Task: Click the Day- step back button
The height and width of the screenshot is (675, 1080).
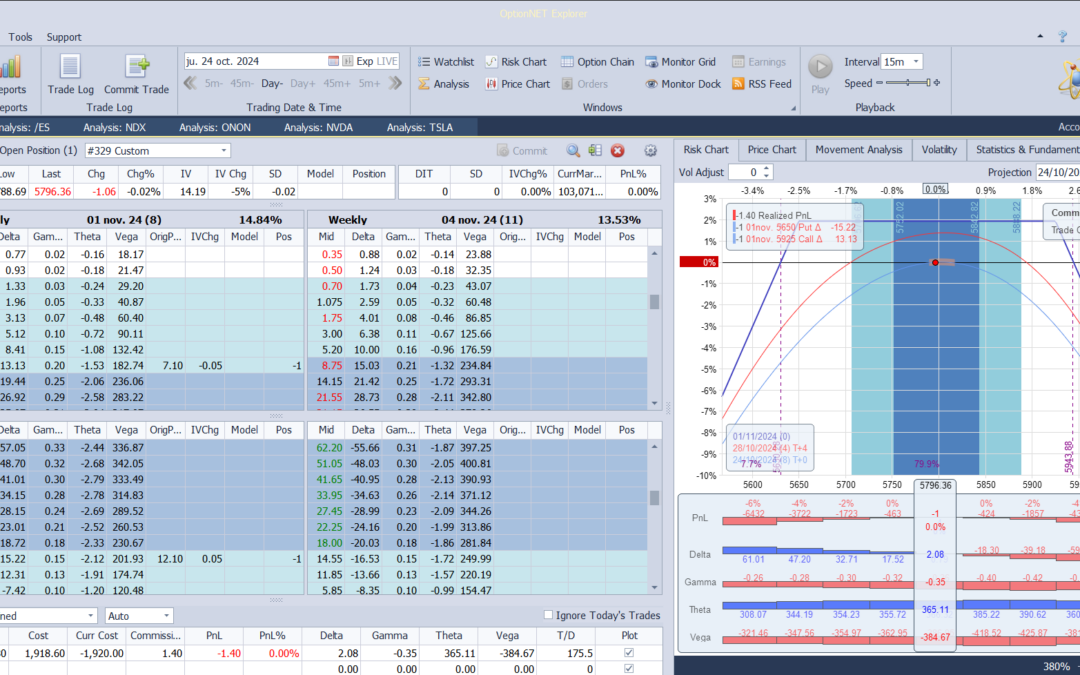Action: [x=272, y=83]
